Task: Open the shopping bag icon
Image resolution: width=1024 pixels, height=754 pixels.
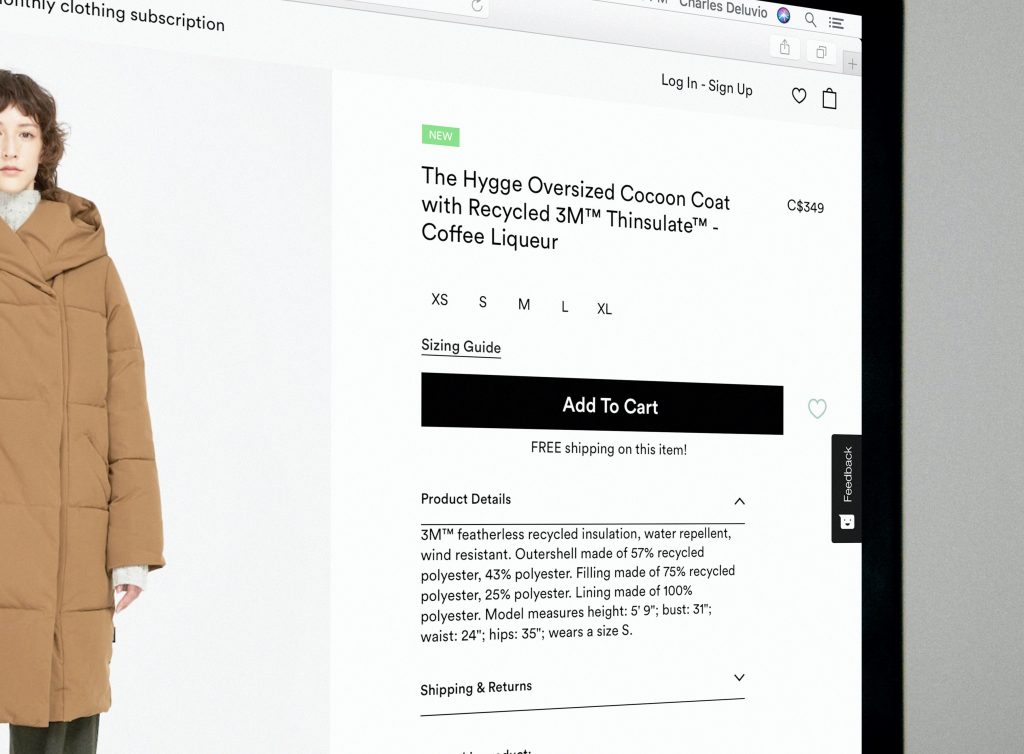Action: tap(829, 99)
